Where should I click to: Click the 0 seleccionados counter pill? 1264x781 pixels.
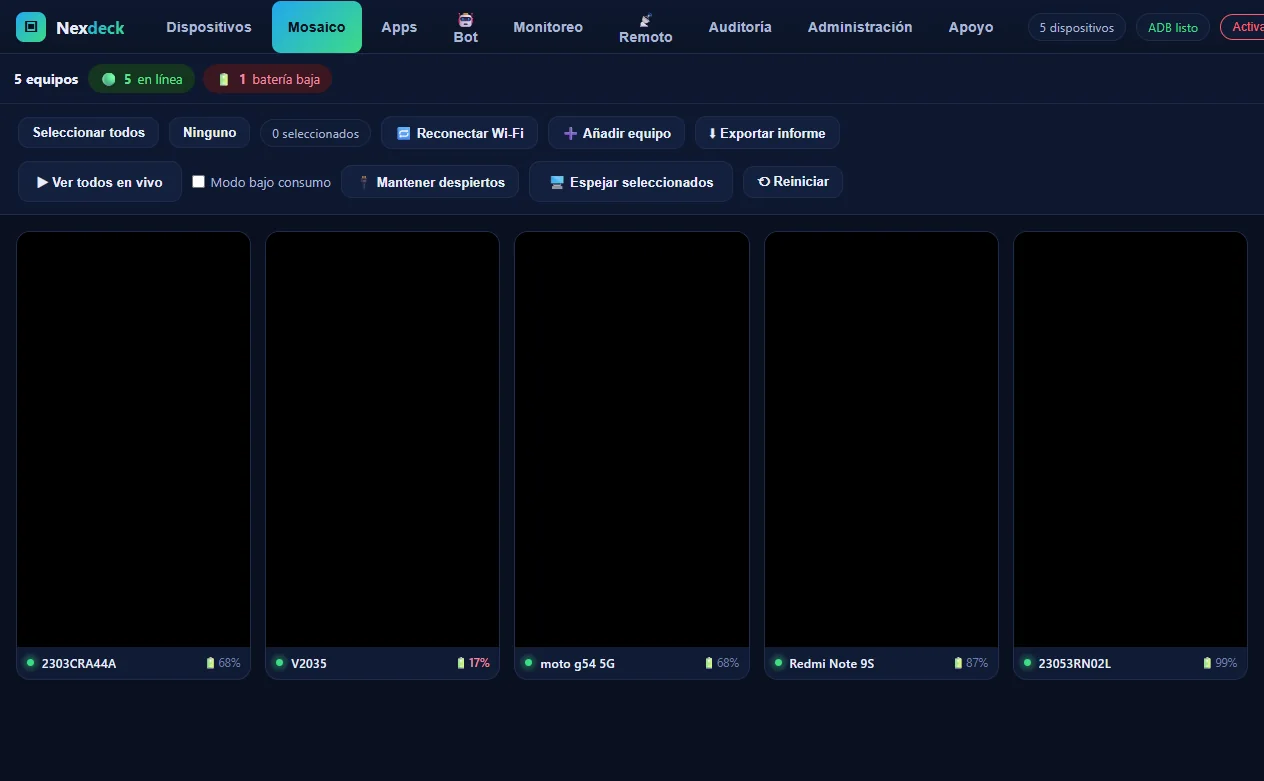(316, 133)
